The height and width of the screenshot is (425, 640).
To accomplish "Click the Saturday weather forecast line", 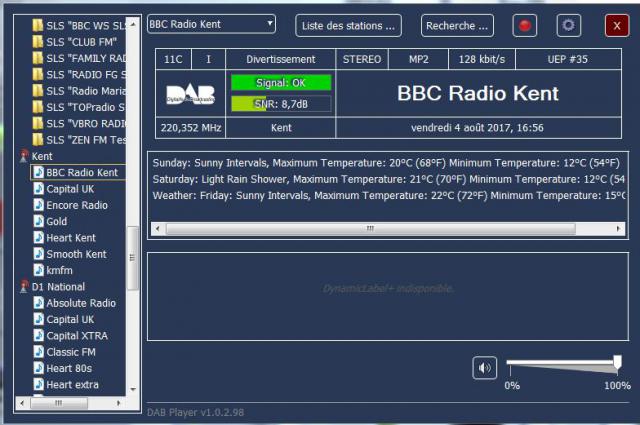I will 389,179.
